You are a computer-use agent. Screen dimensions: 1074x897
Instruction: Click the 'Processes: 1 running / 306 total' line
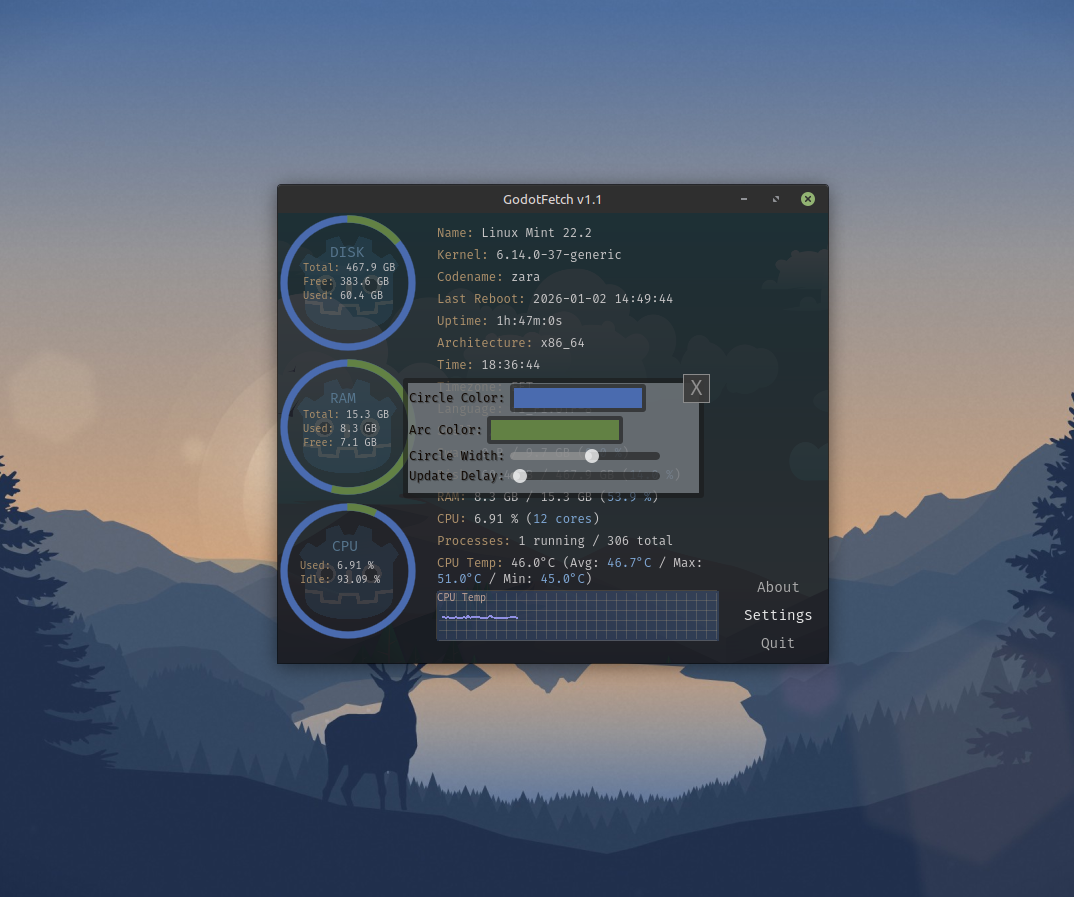click(555, 540)
